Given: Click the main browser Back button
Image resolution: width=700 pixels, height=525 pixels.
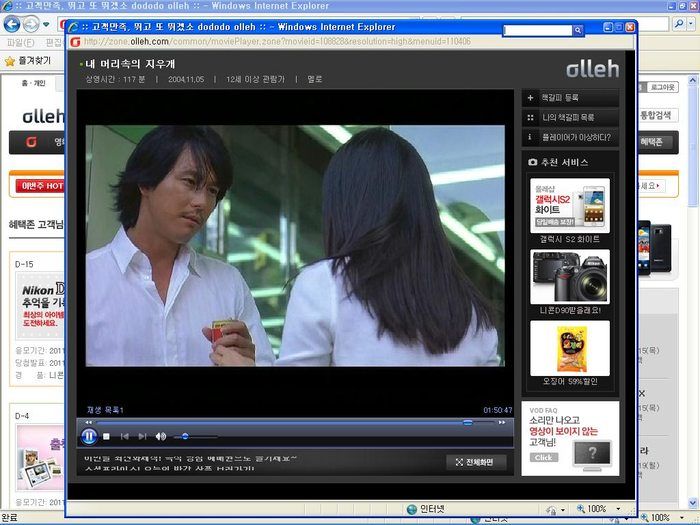Looking at the screenshot, I should 12,24.
